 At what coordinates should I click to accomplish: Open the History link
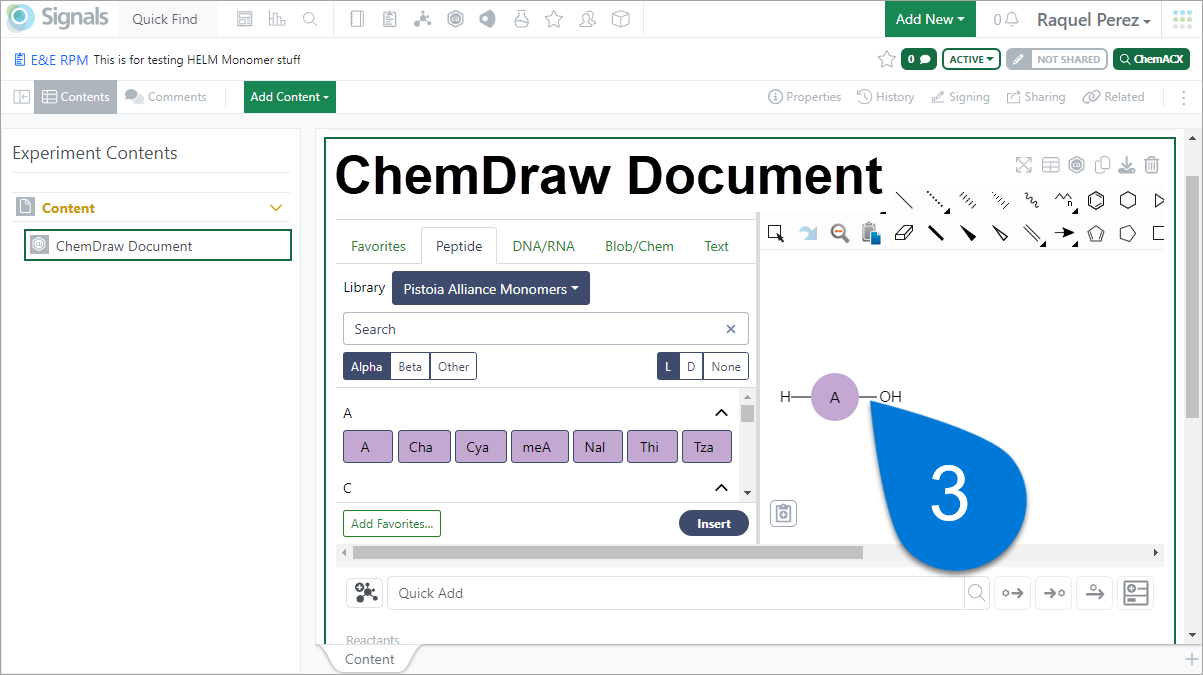point(885,97)
